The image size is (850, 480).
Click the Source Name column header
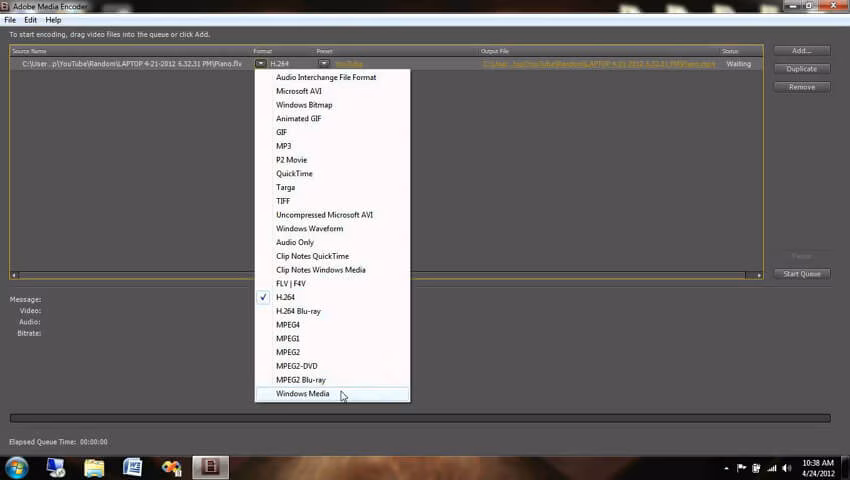coord(29,51)
